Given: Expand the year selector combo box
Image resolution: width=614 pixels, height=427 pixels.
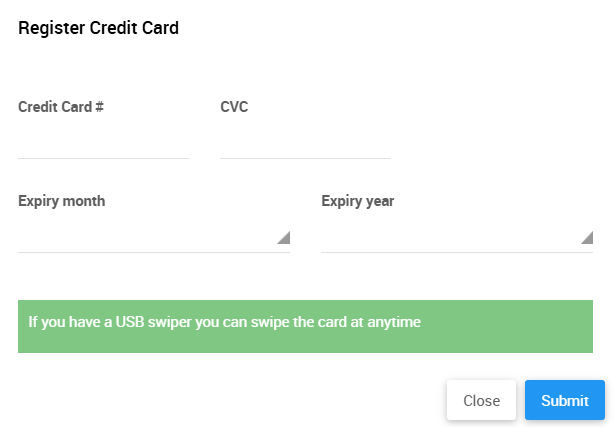Looking at the screenshot, I should (x=456, y=237).
